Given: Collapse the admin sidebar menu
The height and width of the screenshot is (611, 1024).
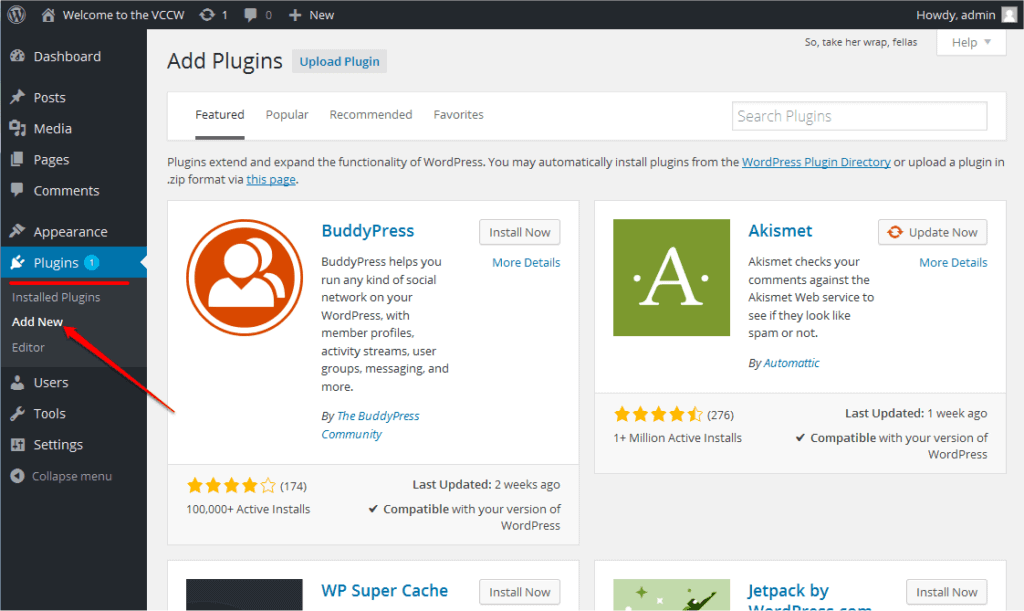Looking at the screenshot, I should coord(20,476).
